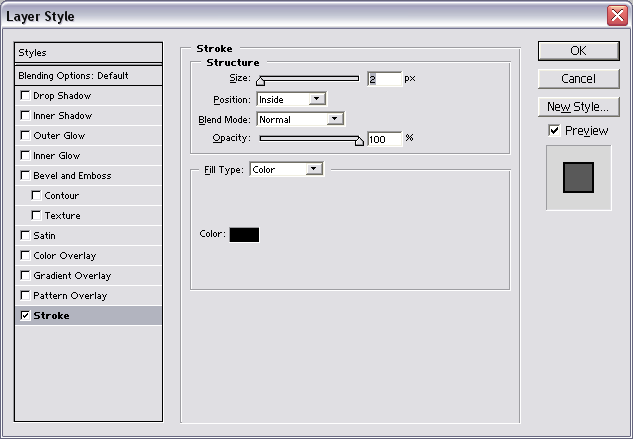The image size is (633, 439).
Task: Turn on the Satin checkbox
Action: [25, 235]
